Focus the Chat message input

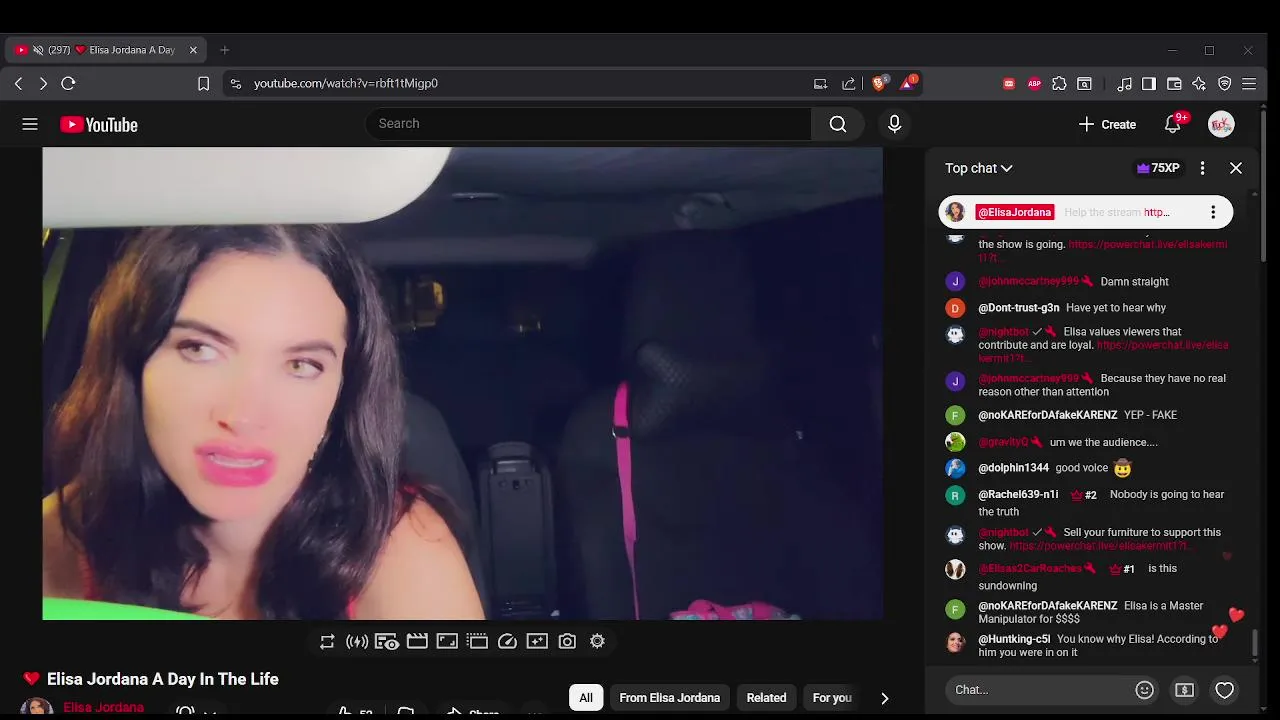click(1036, 690)
